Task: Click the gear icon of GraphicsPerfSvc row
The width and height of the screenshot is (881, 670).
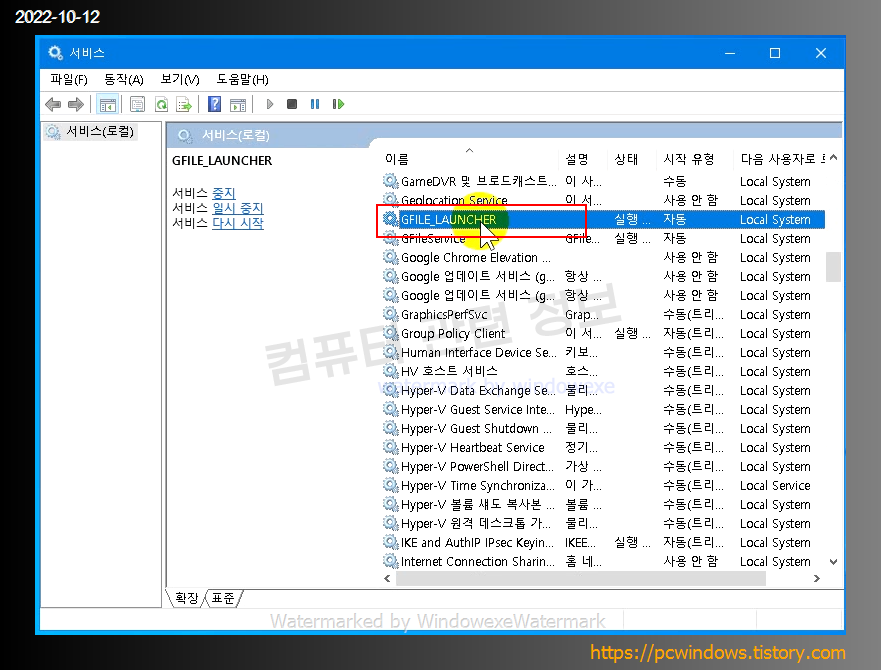Action: [x=390, y=314]
